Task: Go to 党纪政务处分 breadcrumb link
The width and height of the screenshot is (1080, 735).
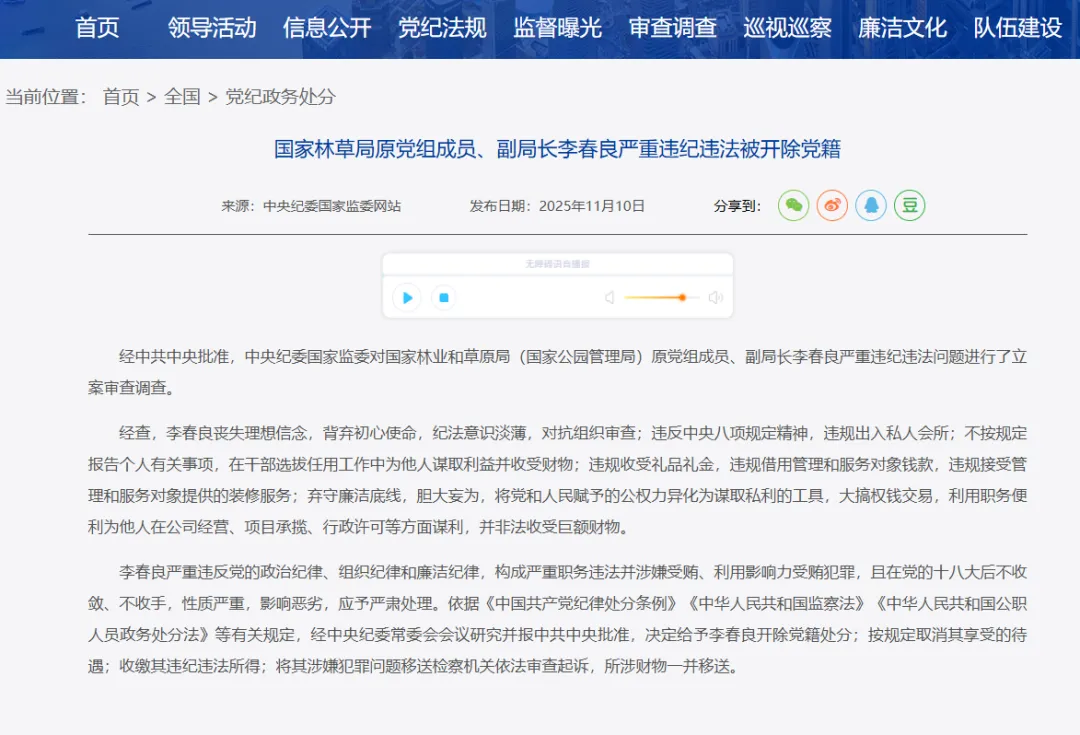Action: pos(280,96)
